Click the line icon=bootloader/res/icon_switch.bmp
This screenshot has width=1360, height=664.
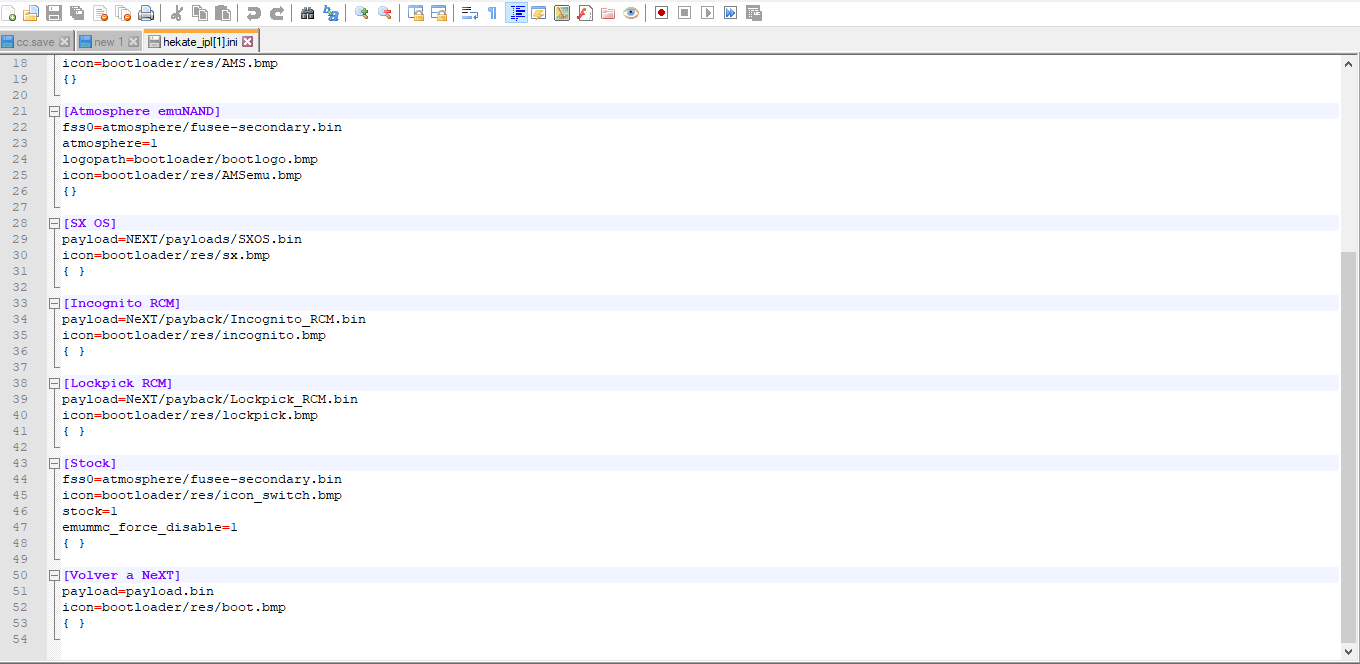(x=202, y=496)
